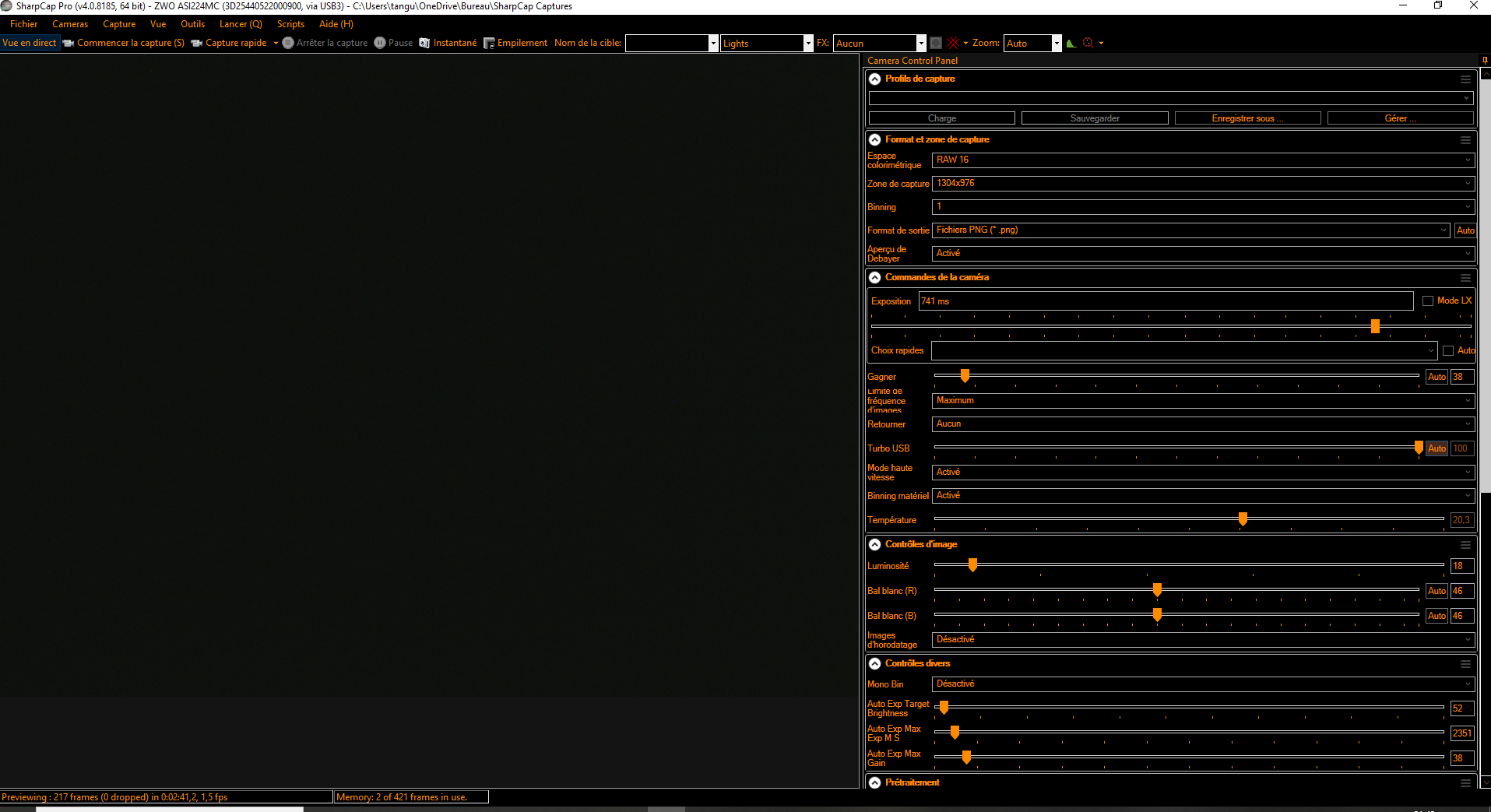Open Retourner Aucun dropdown
Image resolution: width=1491 pixels, height=812 pixels.
point(1203,424)
